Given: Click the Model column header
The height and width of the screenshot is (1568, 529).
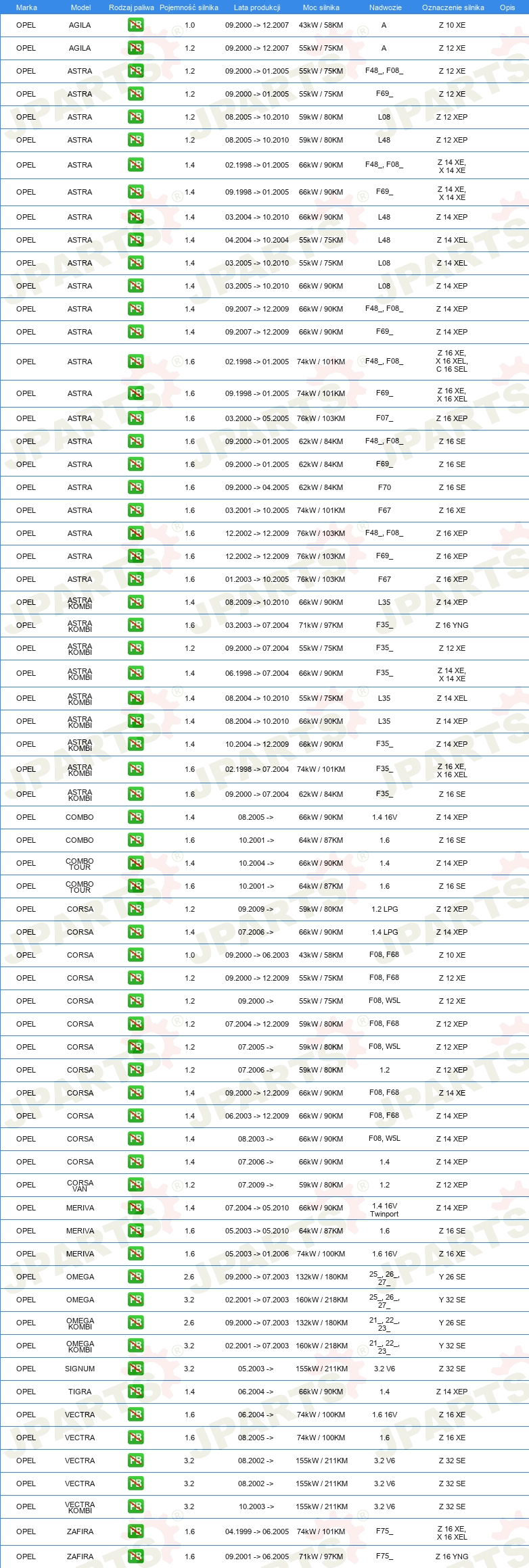Looking at the screenshot, I should [80, 7].
